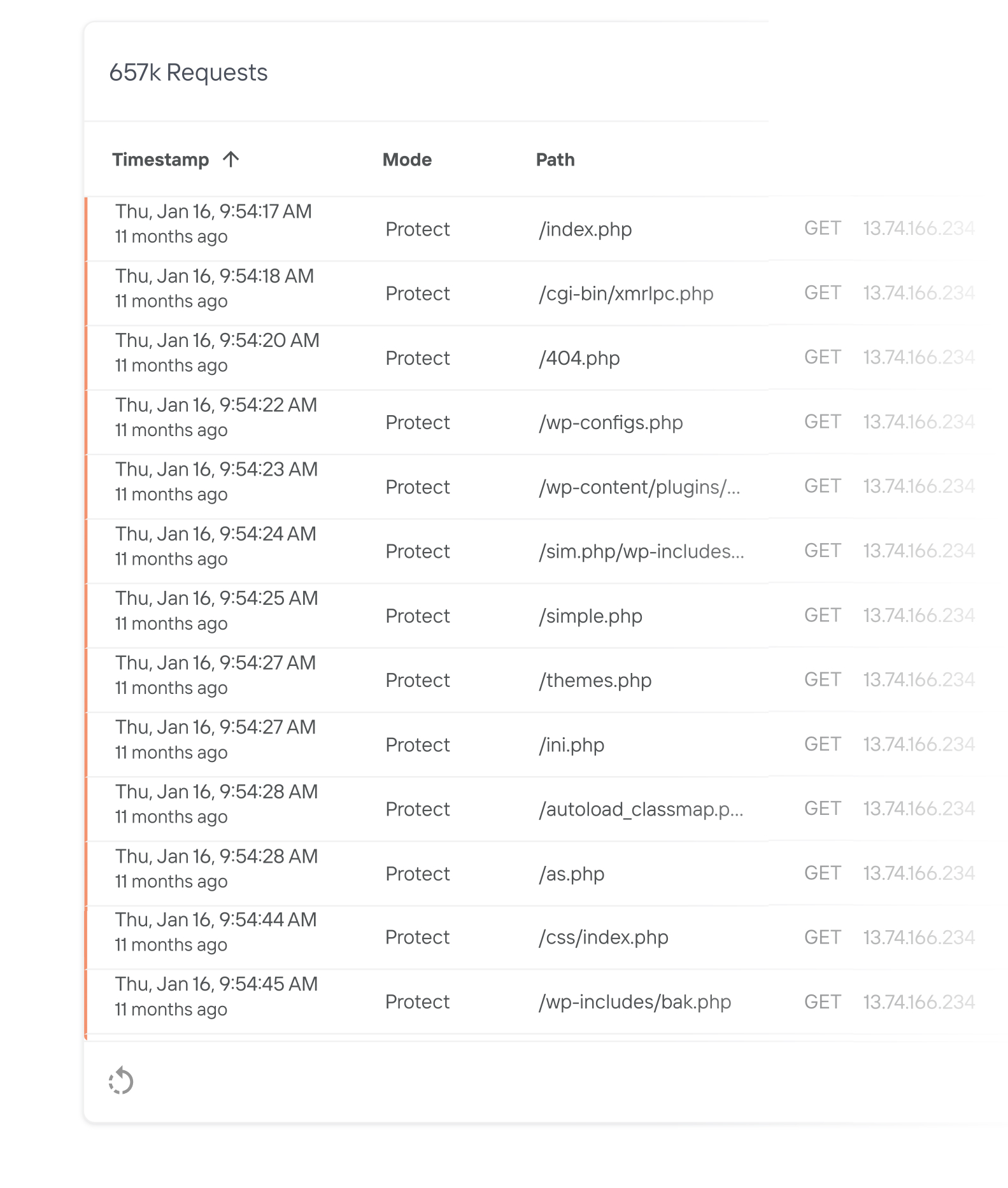Screen dimensions: 1008x1188
Task: Select the /wp-configs.php request row
Action: (x=611, y=423)
